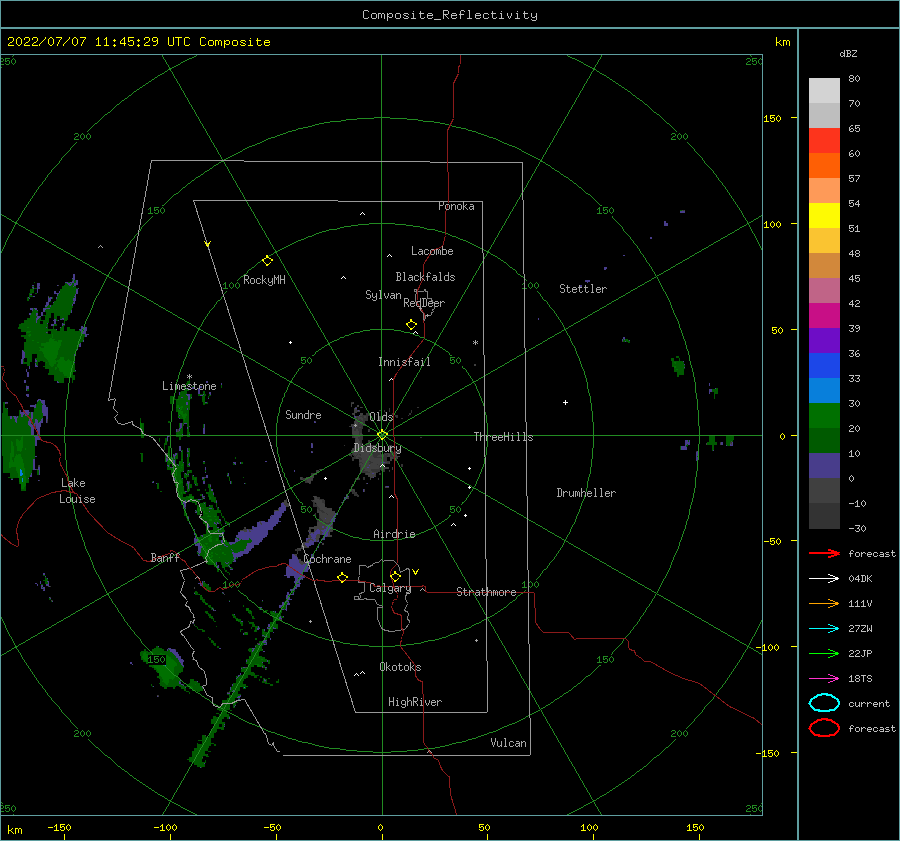The height and width of the screenshot is (841, 900).
Task: Click the Olds city label
Action: pos(381,417)
